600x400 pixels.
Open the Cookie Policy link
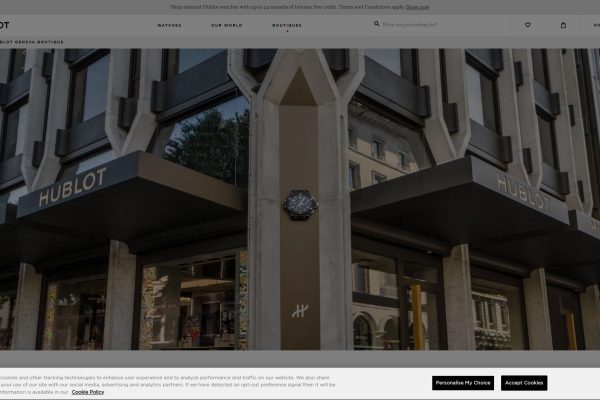click(x=88, y=392)
